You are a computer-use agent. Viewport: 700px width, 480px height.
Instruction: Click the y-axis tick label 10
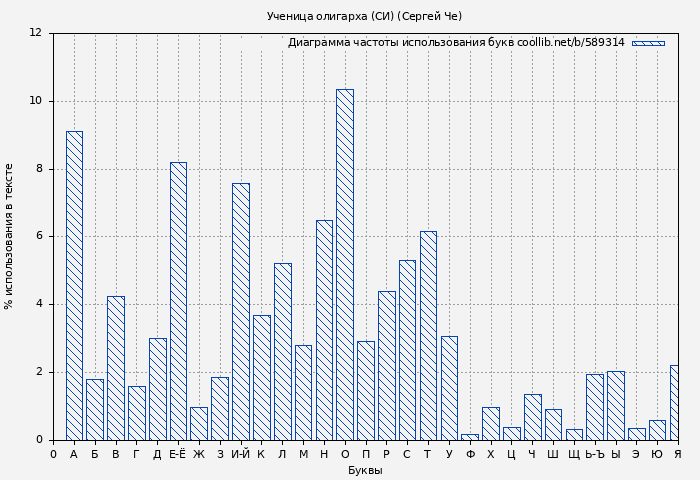coord(35,101)
